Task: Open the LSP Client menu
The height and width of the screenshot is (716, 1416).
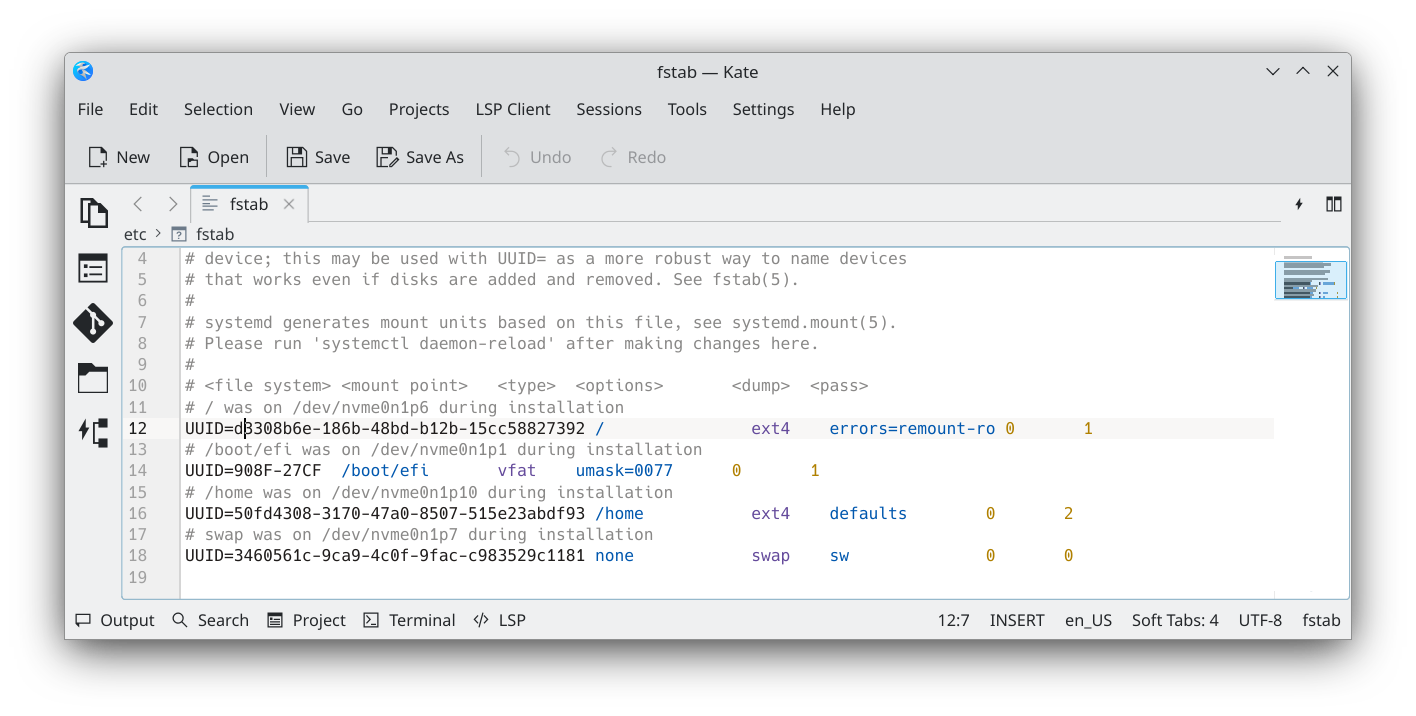Action: [512, 109]
